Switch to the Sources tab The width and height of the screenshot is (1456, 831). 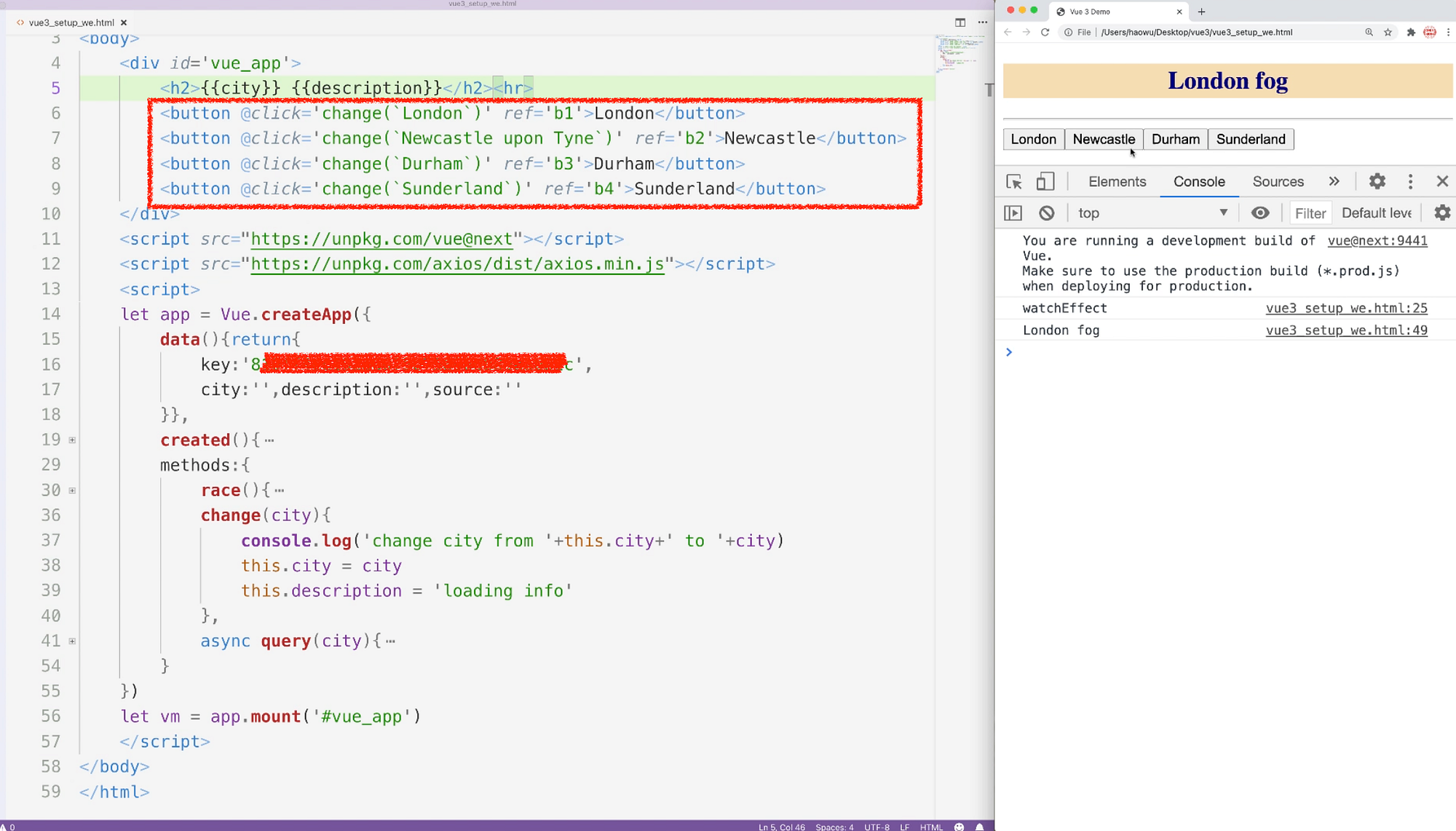(1278, 182)
